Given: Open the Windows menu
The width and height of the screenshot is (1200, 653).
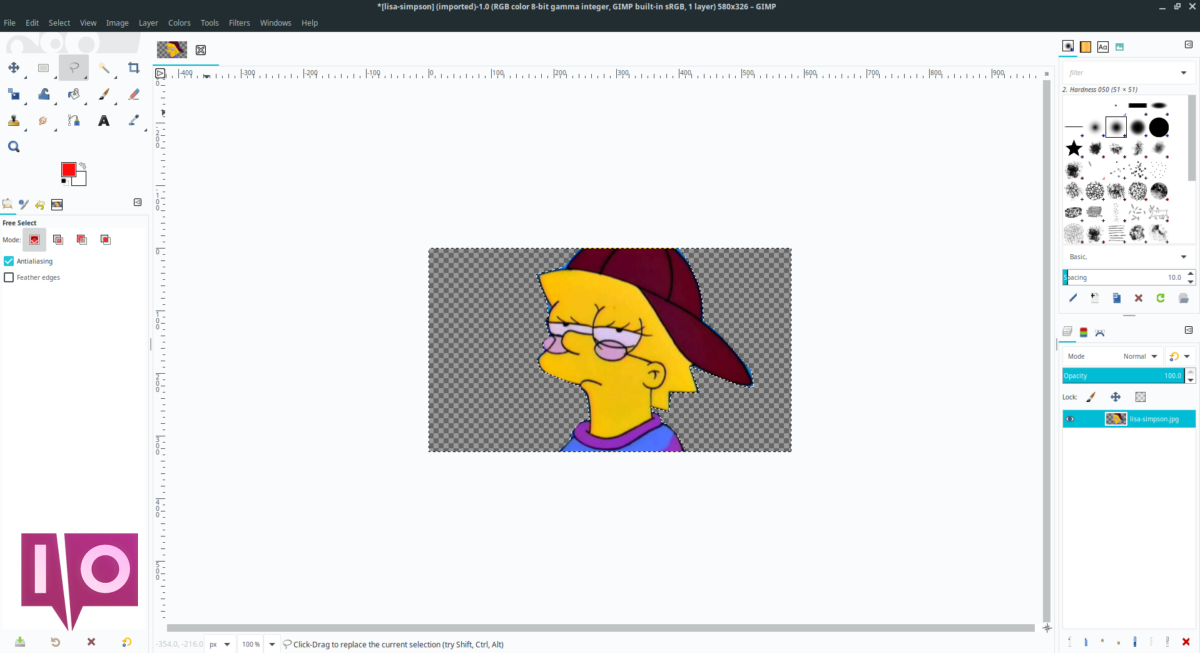Looking at the screenshot, I should coord(275,22).
